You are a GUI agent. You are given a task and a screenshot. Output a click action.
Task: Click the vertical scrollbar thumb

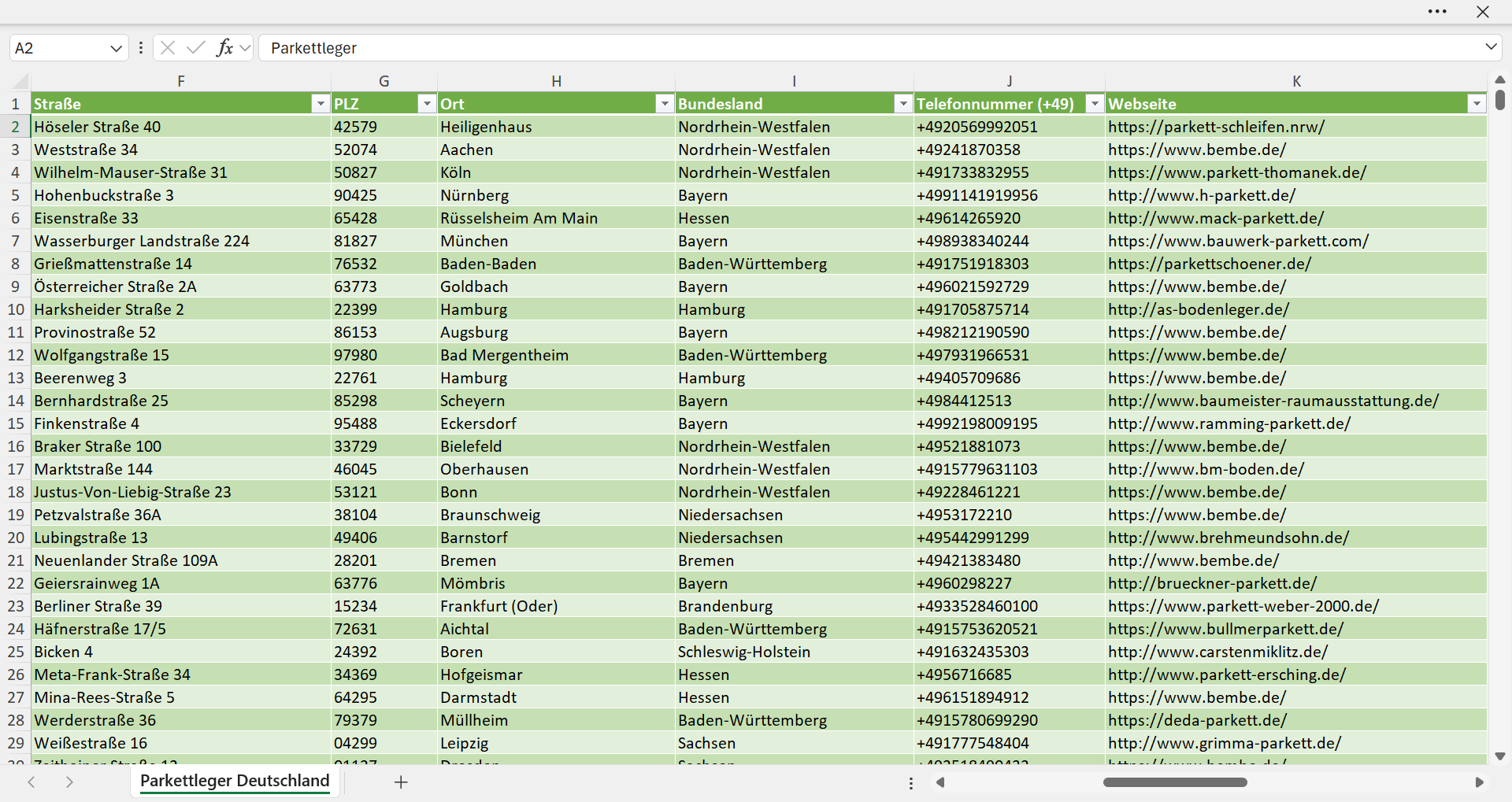point(1499,100)
